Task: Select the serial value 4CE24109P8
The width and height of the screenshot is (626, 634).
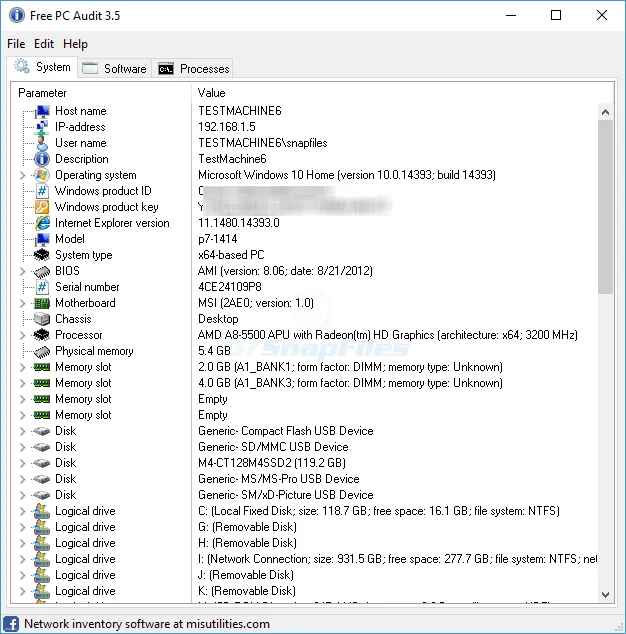Action: 230,287
